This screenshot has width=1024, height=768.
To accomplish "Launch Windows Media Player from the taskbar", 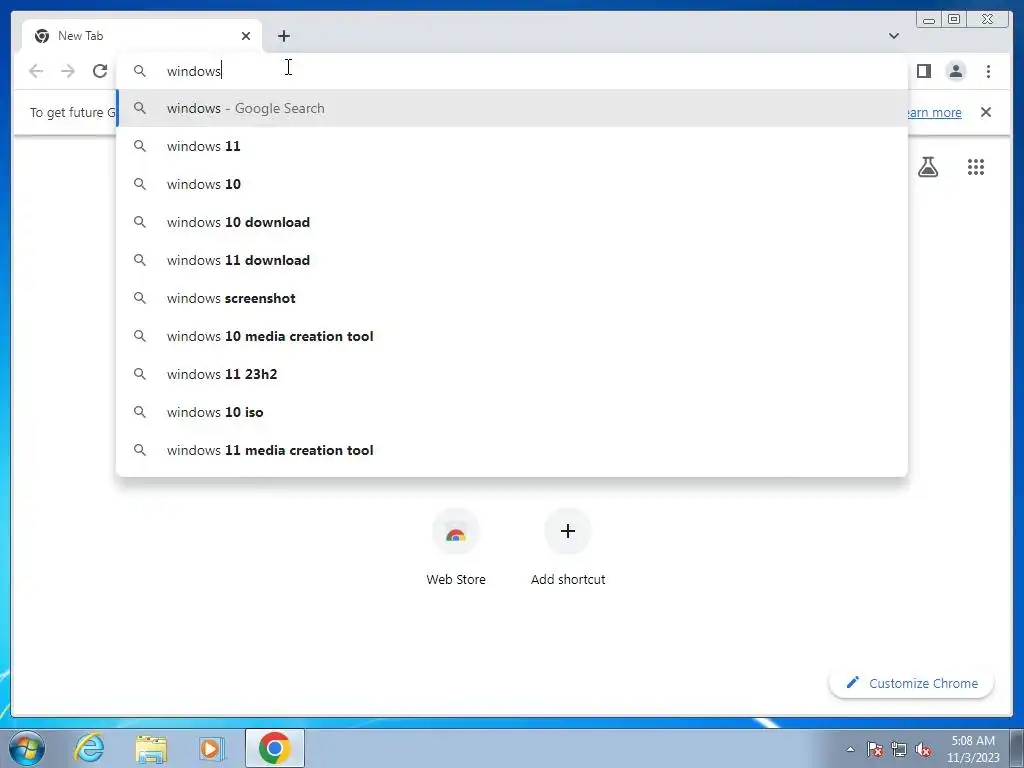I will (x=211, y=748).
